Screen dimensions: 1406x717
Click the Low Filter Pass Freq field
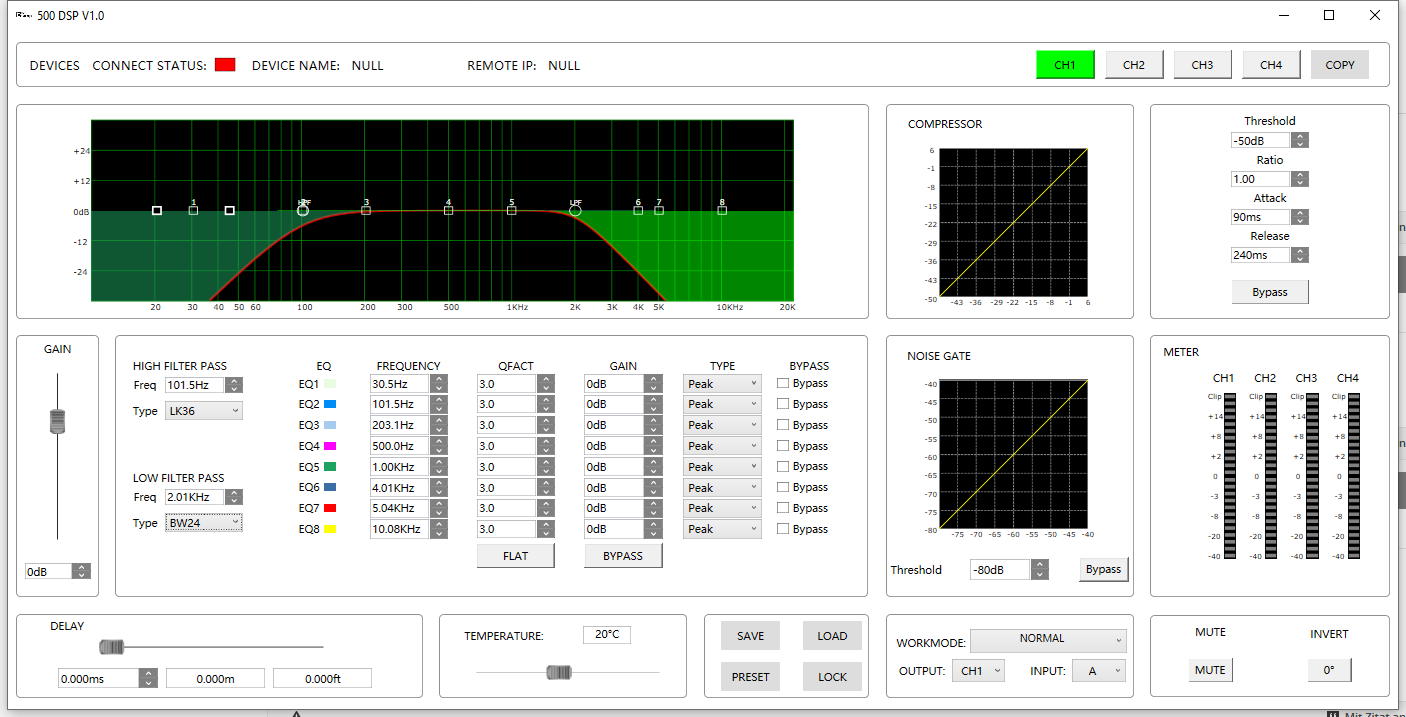tap(194, 497)
